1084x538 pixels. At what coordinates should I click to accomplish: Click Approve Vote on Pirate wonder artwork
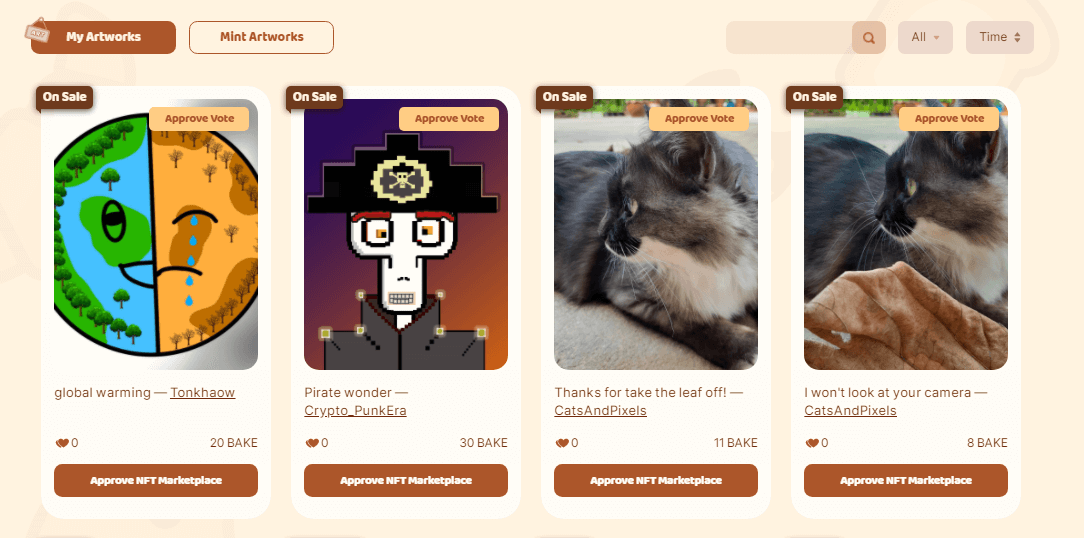point(449,119)
